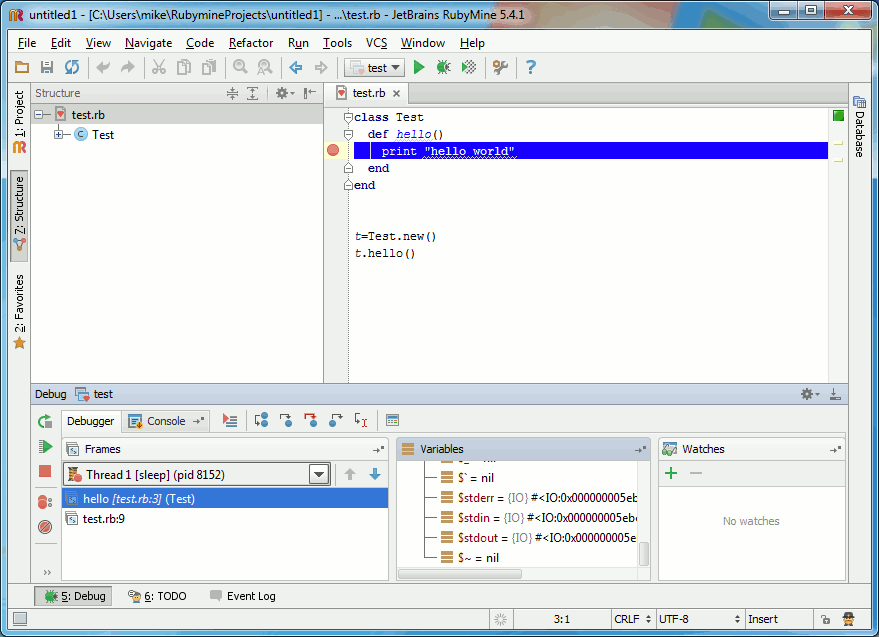This screenshot has width=879, height=637.
Task: Open the Thread 1 [sleep] dropdown
Action: point(319,475)
